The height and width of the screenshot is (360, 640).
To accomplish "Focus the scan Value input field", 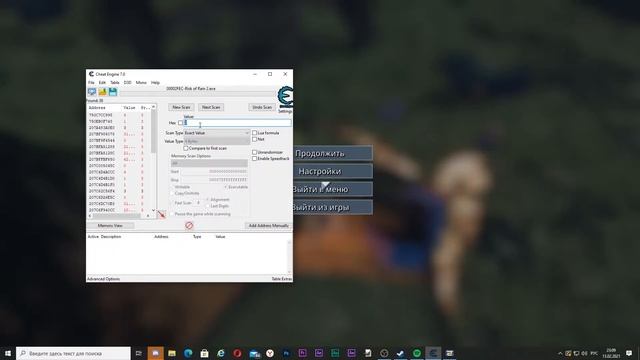I will click(238, 122).
